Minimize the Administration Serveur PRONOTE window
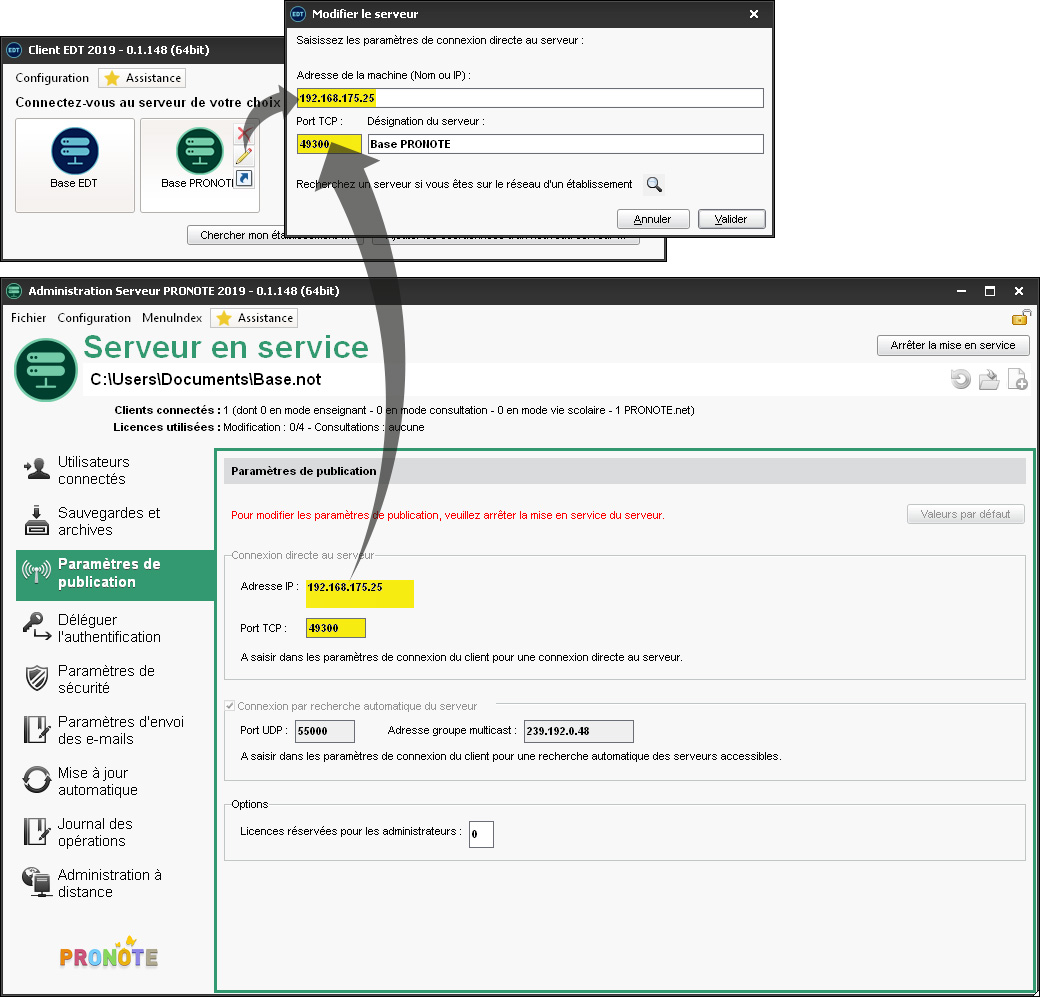The height and width of the screenshot is (997, 1040). click(961, 291)
